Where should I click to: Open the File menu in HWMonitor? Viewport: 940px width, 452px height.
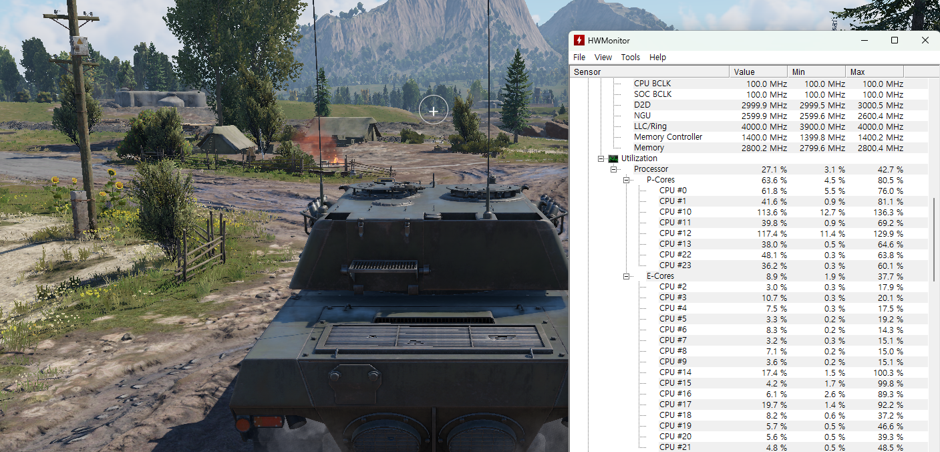(x=579, y=57)
